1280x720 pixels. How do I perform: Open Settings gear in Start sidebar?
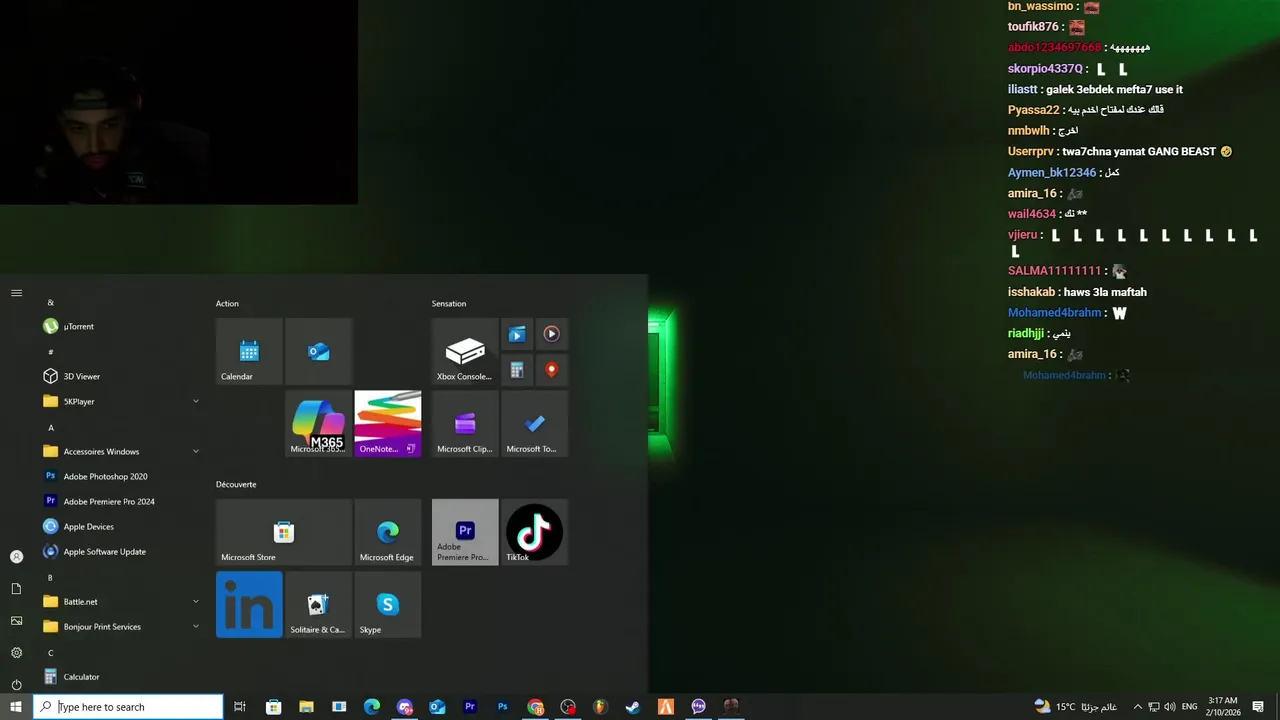pos(16,652)
